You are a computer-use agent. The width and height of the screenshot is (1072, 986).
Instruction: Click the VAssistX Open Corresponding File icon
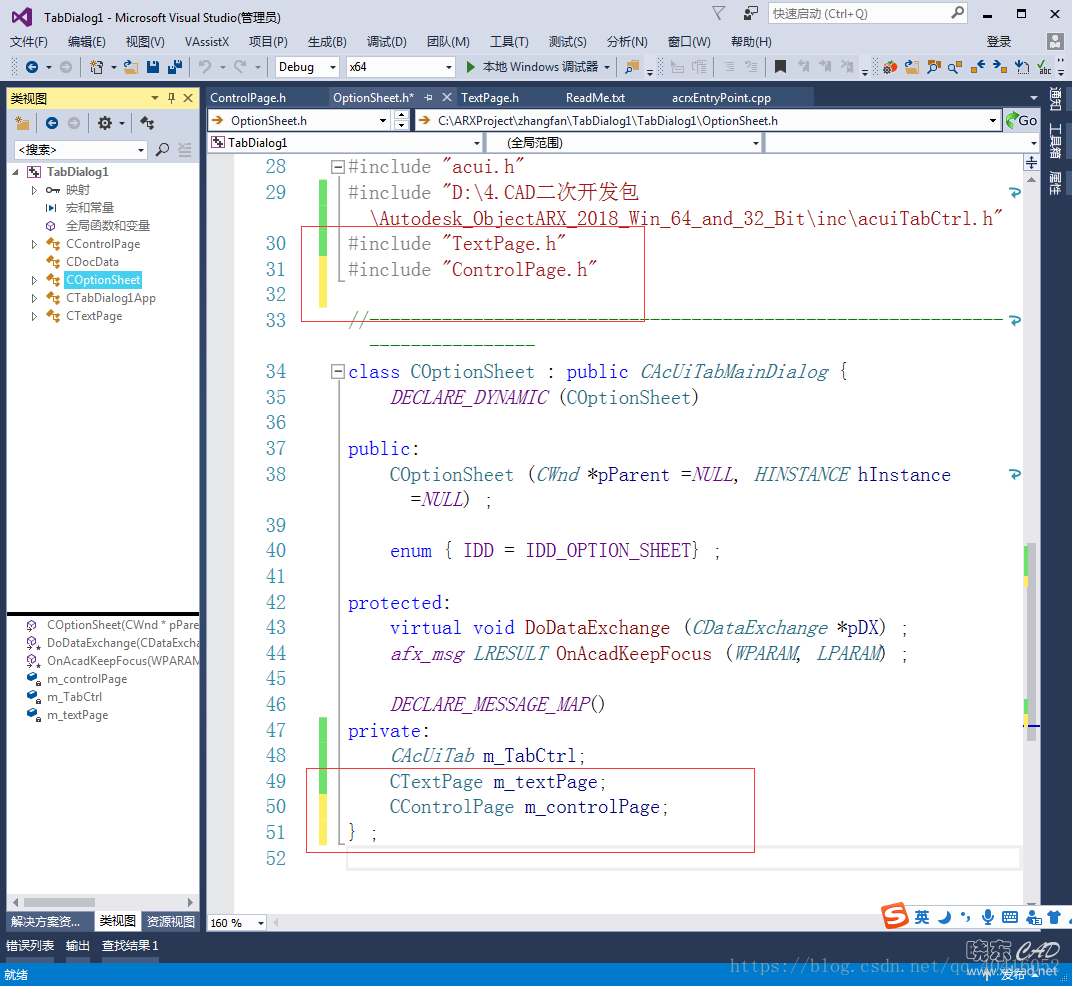point(1022,67)
